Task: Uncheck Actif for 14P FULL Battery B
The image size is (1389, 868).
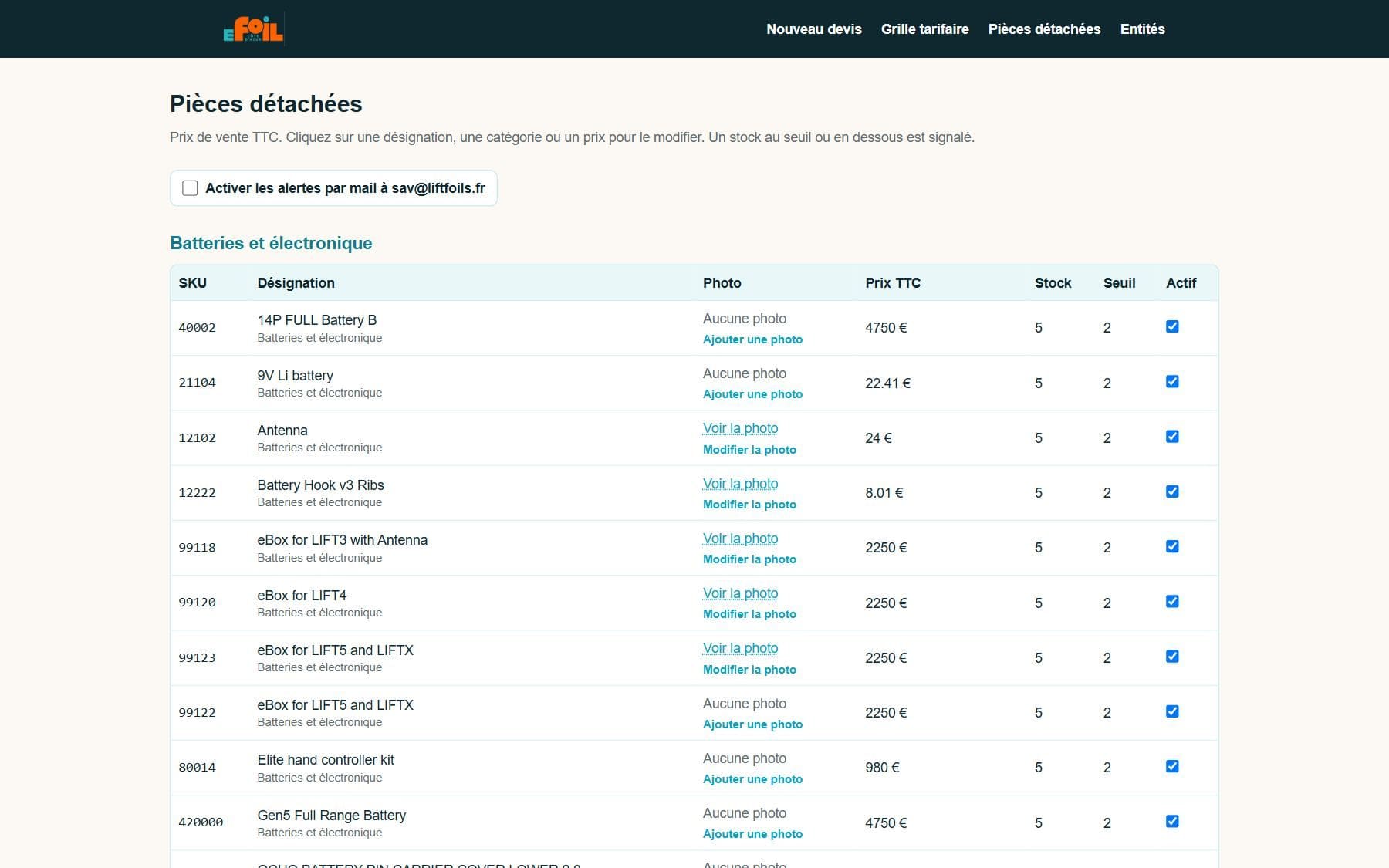Action: coord(1172,326)
